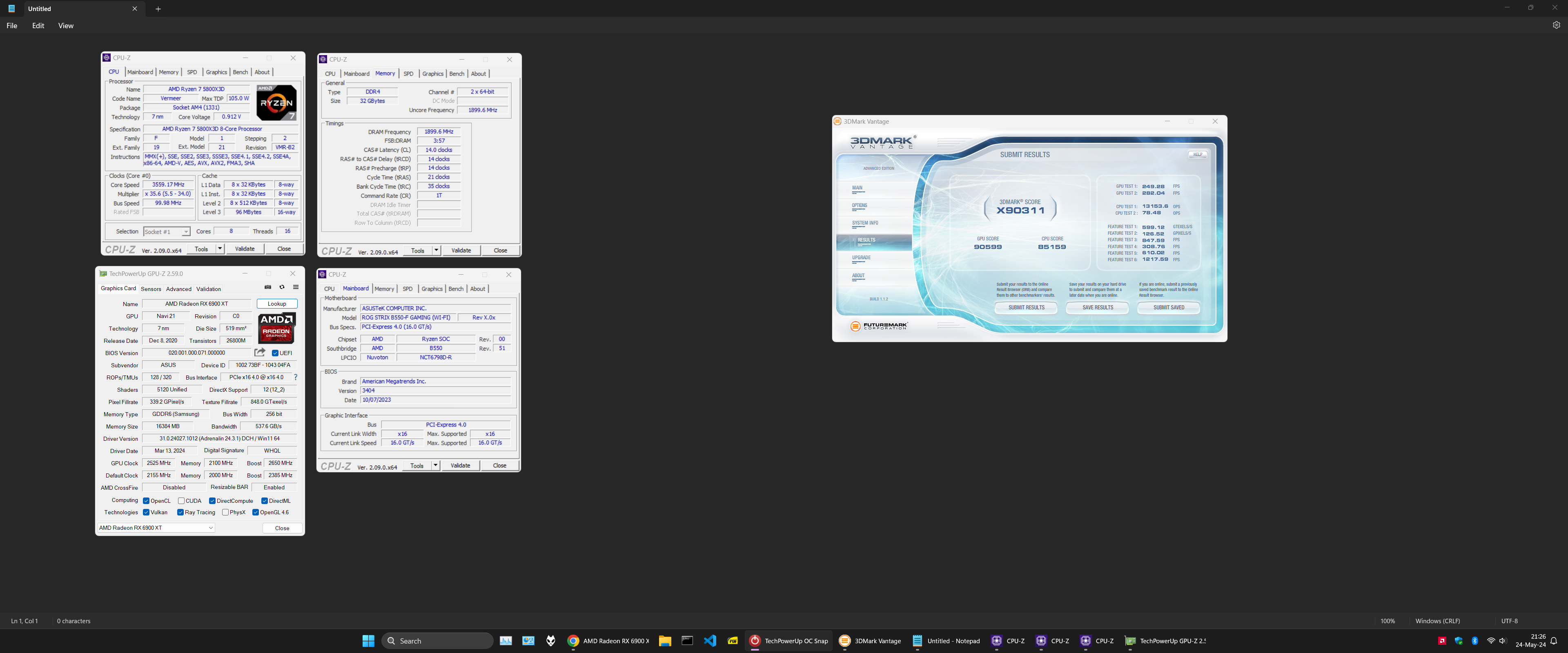Toggle the OpenGL 4.6 checkbox
Image resolution: width=1568 pixels, height=653 pixels.
click(x=256, y=513)
